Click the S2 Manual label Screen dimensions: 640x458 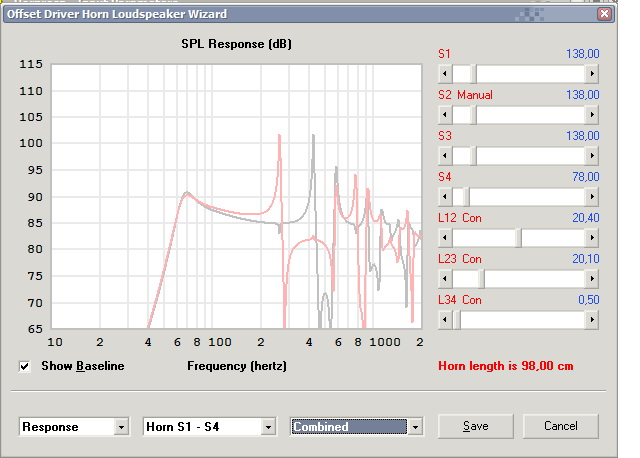pos(465,95)
